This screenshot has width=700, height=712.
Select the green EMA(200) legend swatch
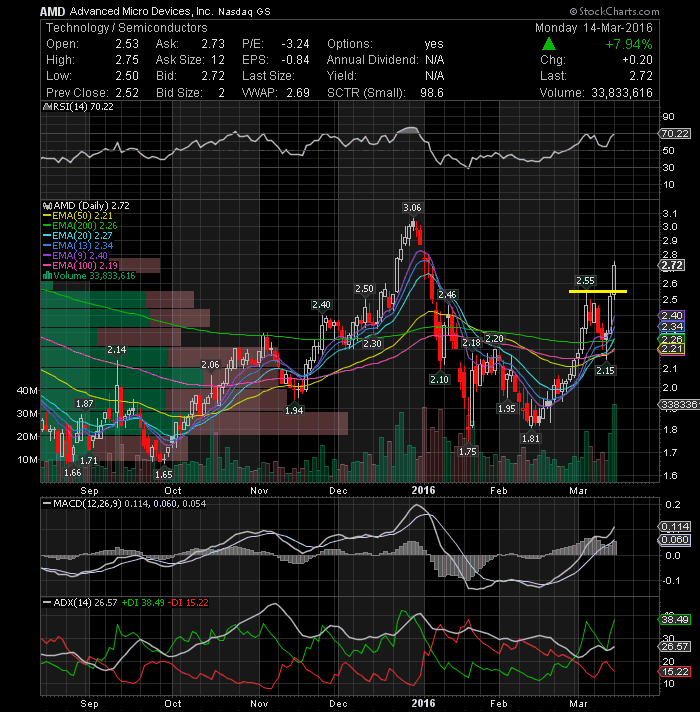[x=47, y=226]
